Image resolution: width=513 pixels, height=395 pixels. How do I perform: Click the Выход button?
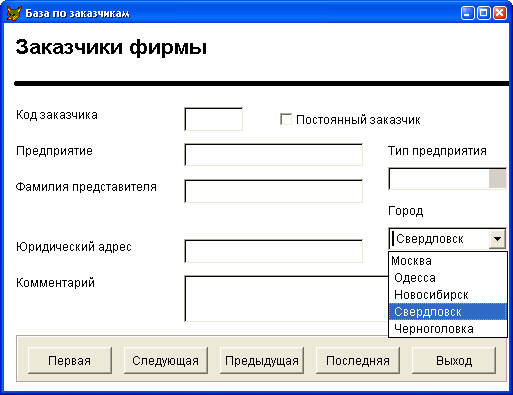[454, 360]
